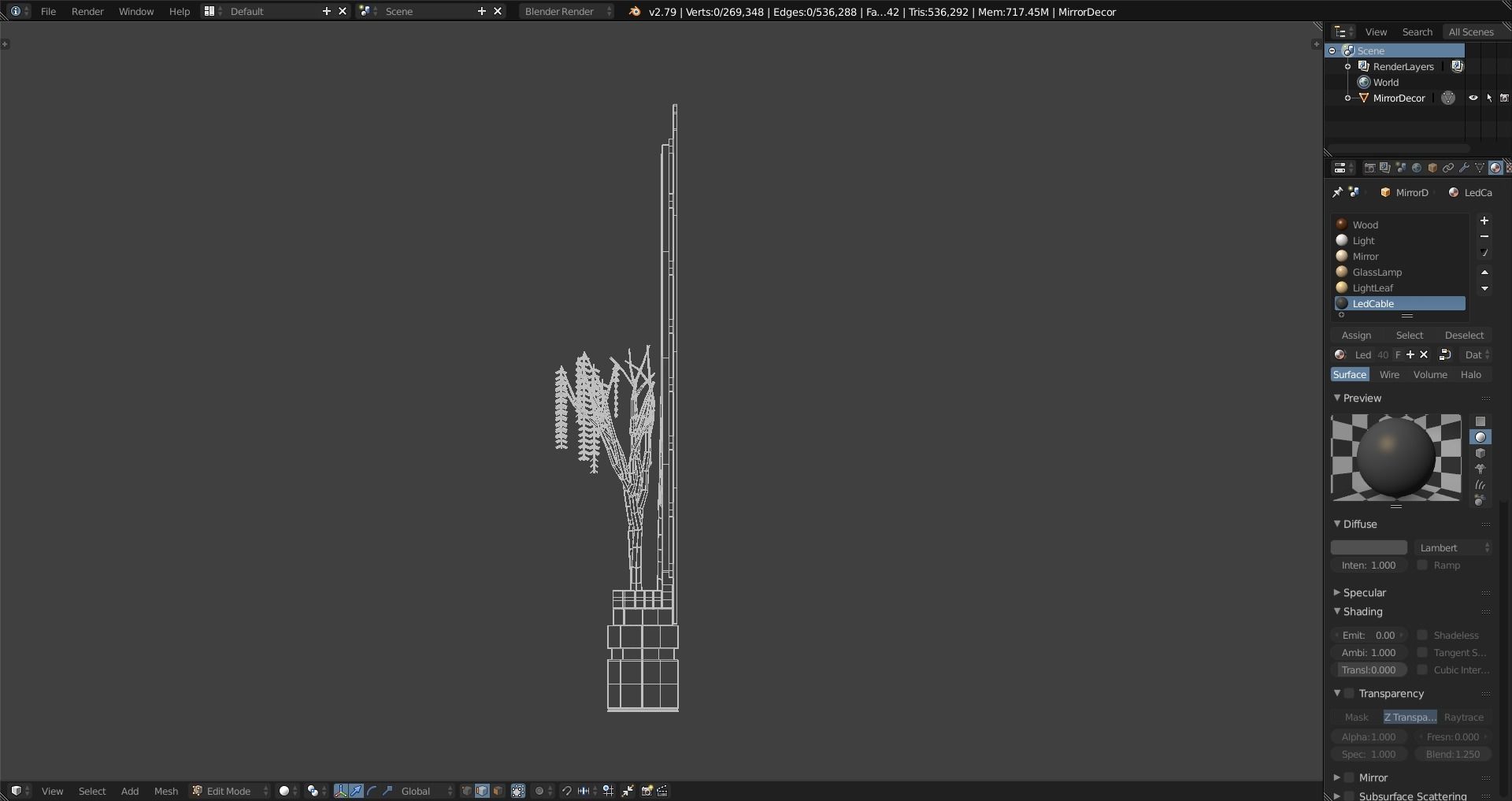The image size is (1512, 801).
Task: Toggle MirrorDecor selectability cursor icon
Action: (x=1489, y=98)
